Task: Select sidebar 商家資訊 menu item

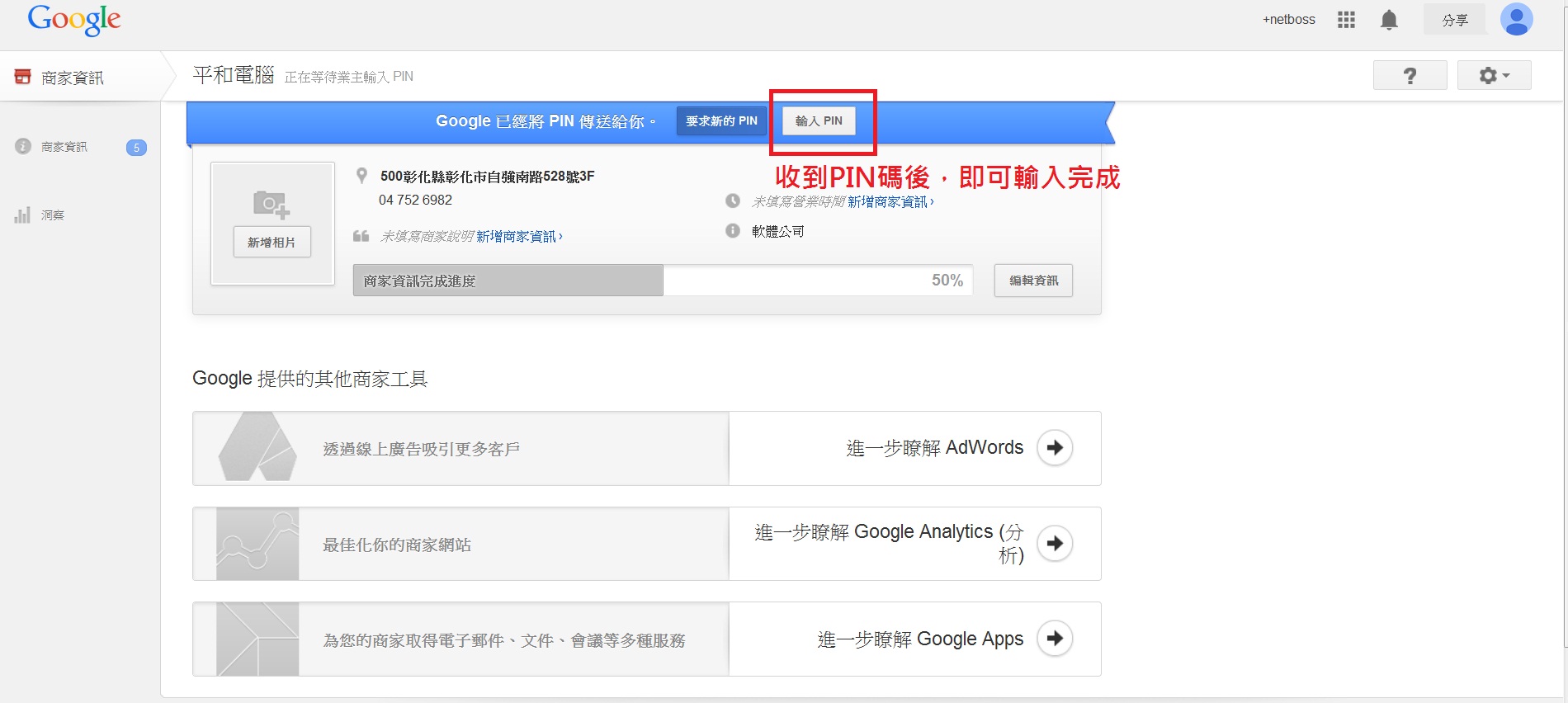Action: (64, 147)
